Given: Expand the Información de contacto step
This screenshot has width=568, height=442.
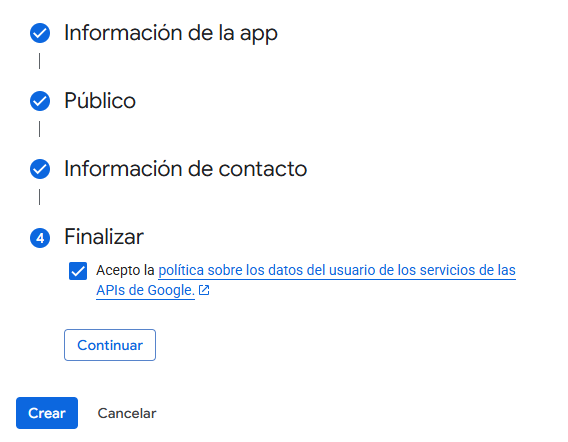Looking at the screenshot, I should pyautogui.click(x=185, y=169).
